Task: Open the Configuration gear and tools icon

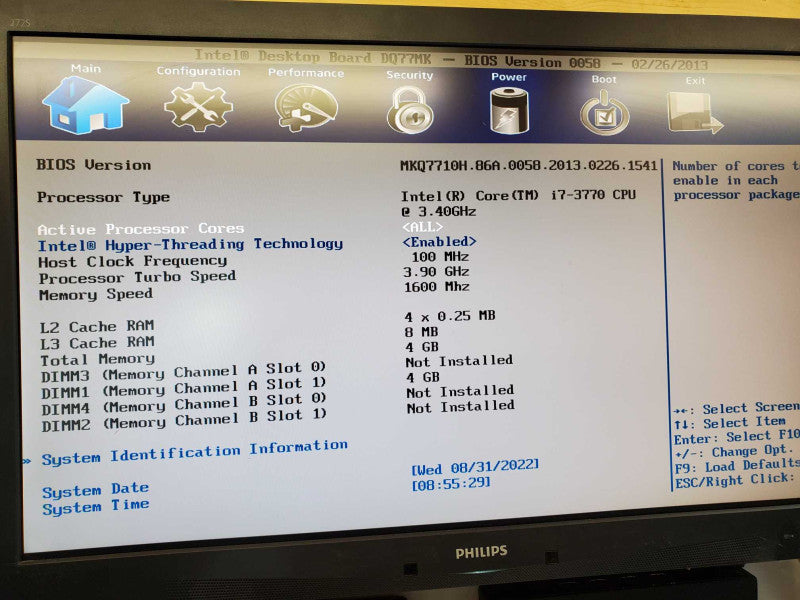Action: 198,107
